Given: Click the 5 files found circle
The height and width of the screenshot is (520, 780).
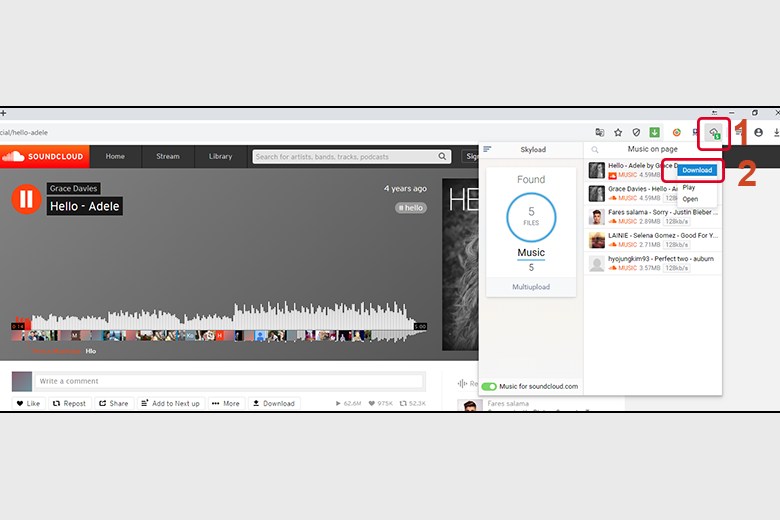Looking at the screenshot, I should (x=531, y=217).
